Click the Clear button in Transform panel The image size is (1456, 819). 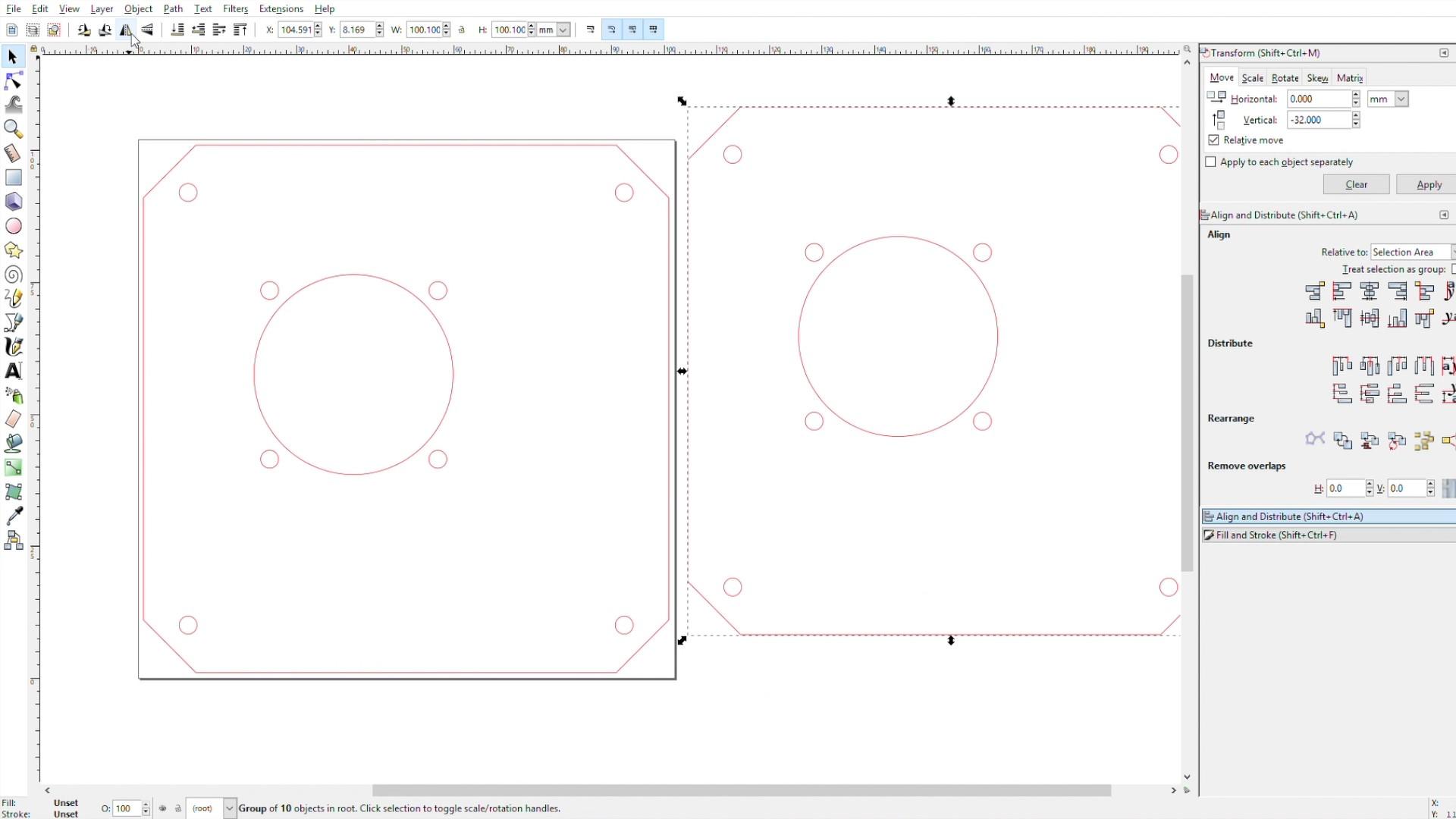coord(1356,184)
